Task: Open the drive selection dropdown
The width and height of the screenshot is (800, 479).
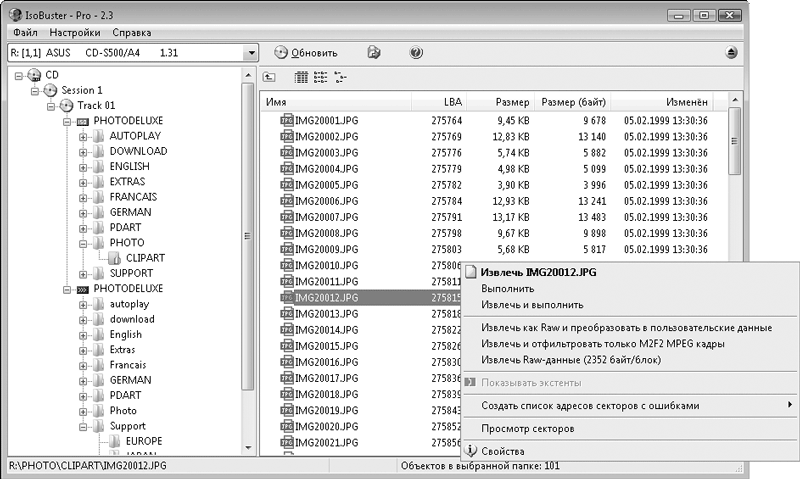Action: (251, 53)
